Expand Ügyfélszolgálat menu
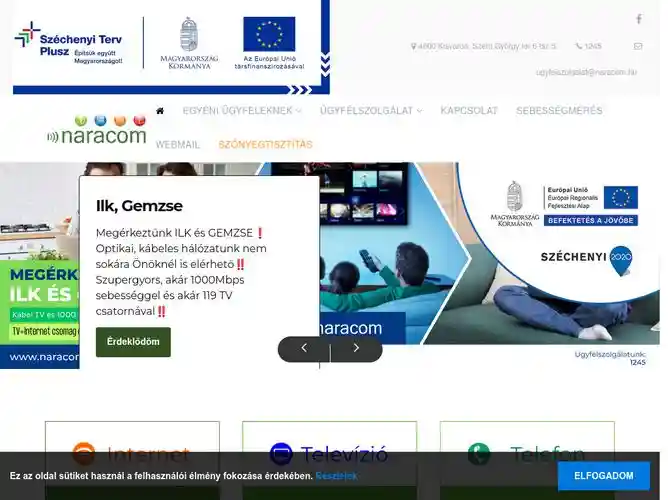Image resolution: width=668 pixels, height=500 pixels. (371, 111)
